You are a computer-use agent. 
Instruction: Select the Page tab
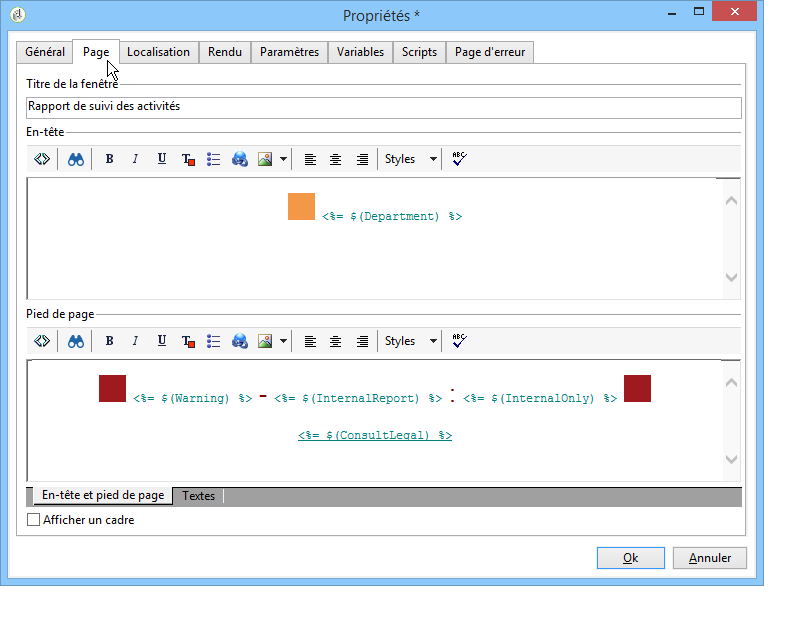coord(96,52)
